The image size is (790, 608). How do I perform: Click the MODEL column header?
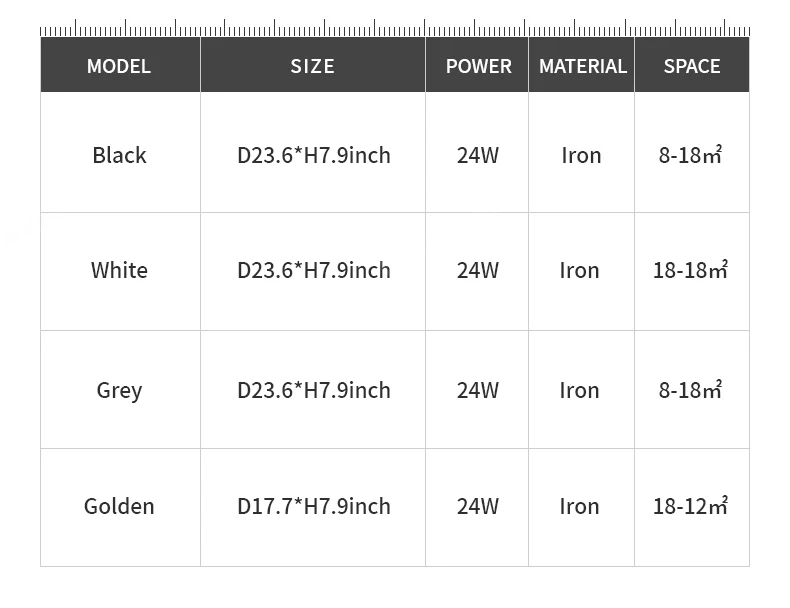coord(120,65)
